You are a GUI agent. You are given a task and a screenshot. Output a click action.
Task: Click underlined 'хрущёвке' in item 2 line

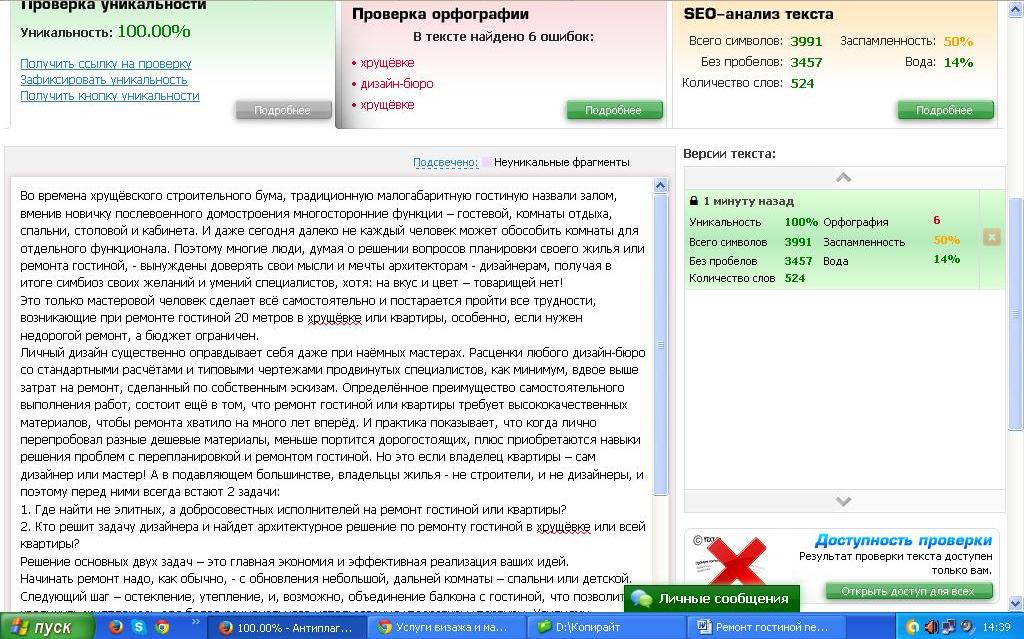pos(564,527)
